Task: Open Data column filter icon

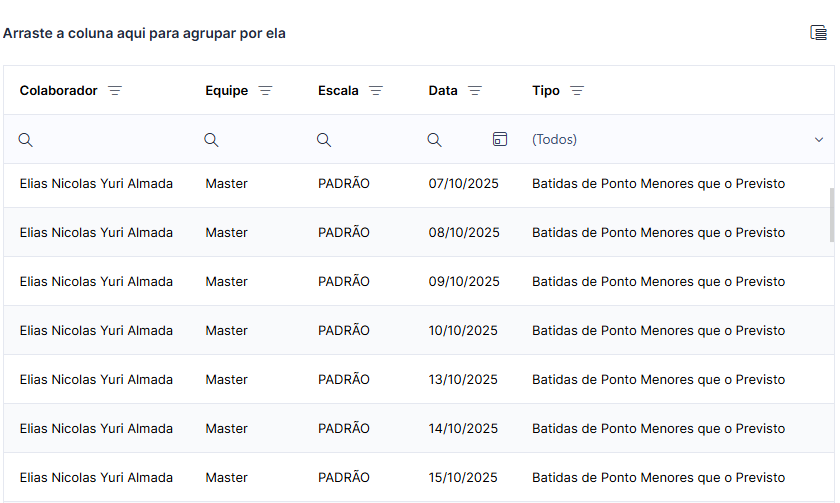Action: (x=475, y=91)
